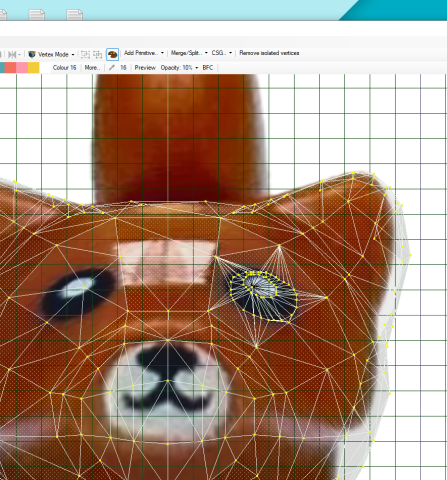Click Remove isolated vertices

pos(269,53)
